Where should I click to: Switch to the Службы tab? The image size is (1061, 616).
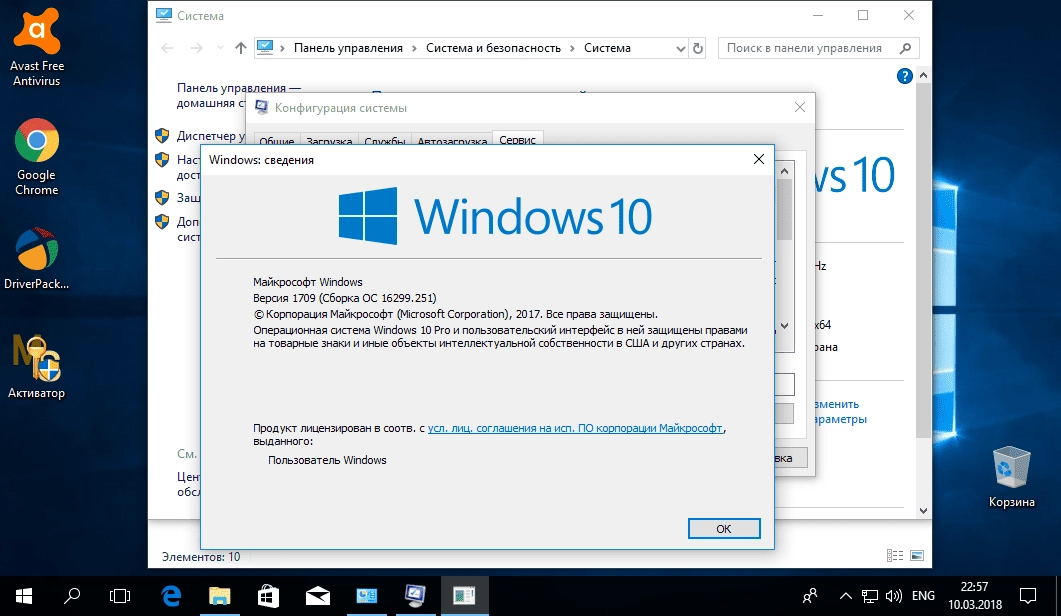[x=384, y=141]
